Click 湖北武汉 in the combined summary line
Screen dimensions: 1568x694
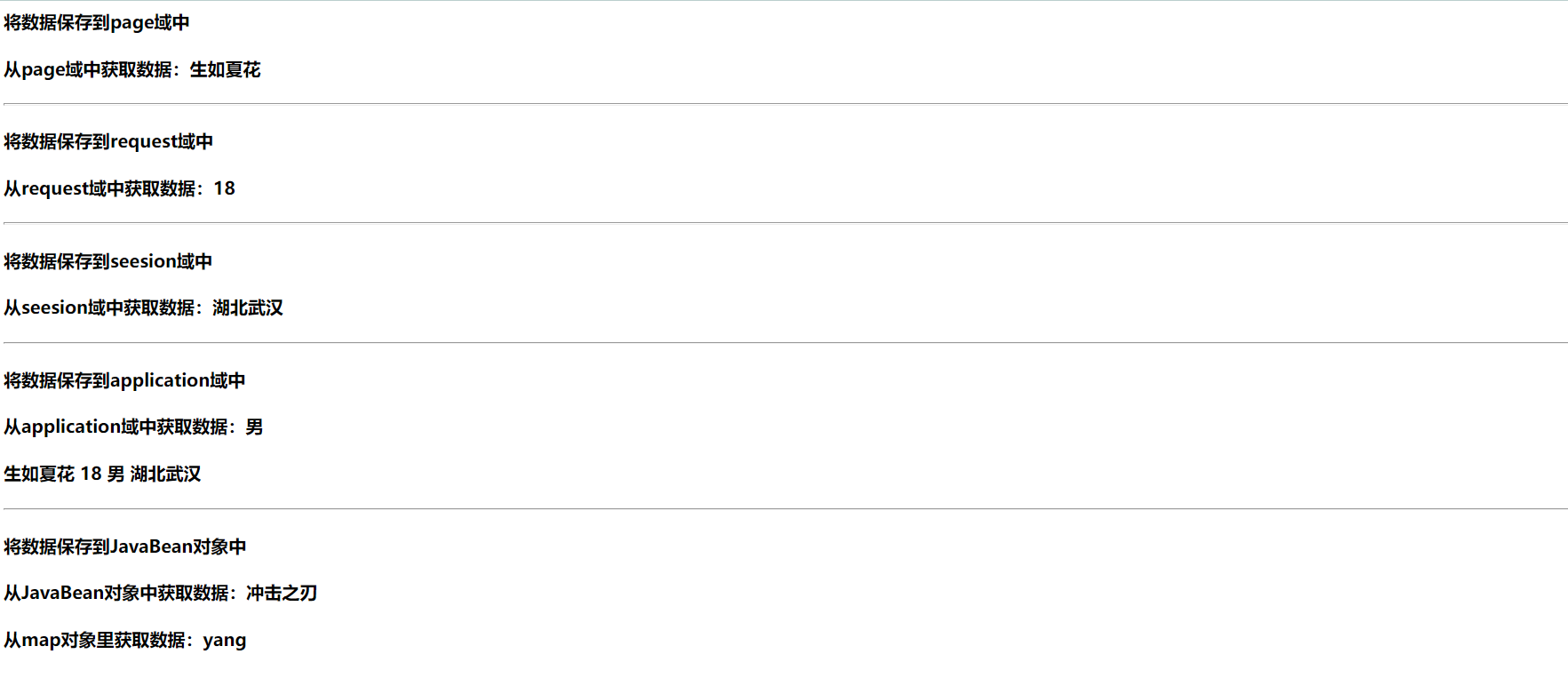pos(165,475)
